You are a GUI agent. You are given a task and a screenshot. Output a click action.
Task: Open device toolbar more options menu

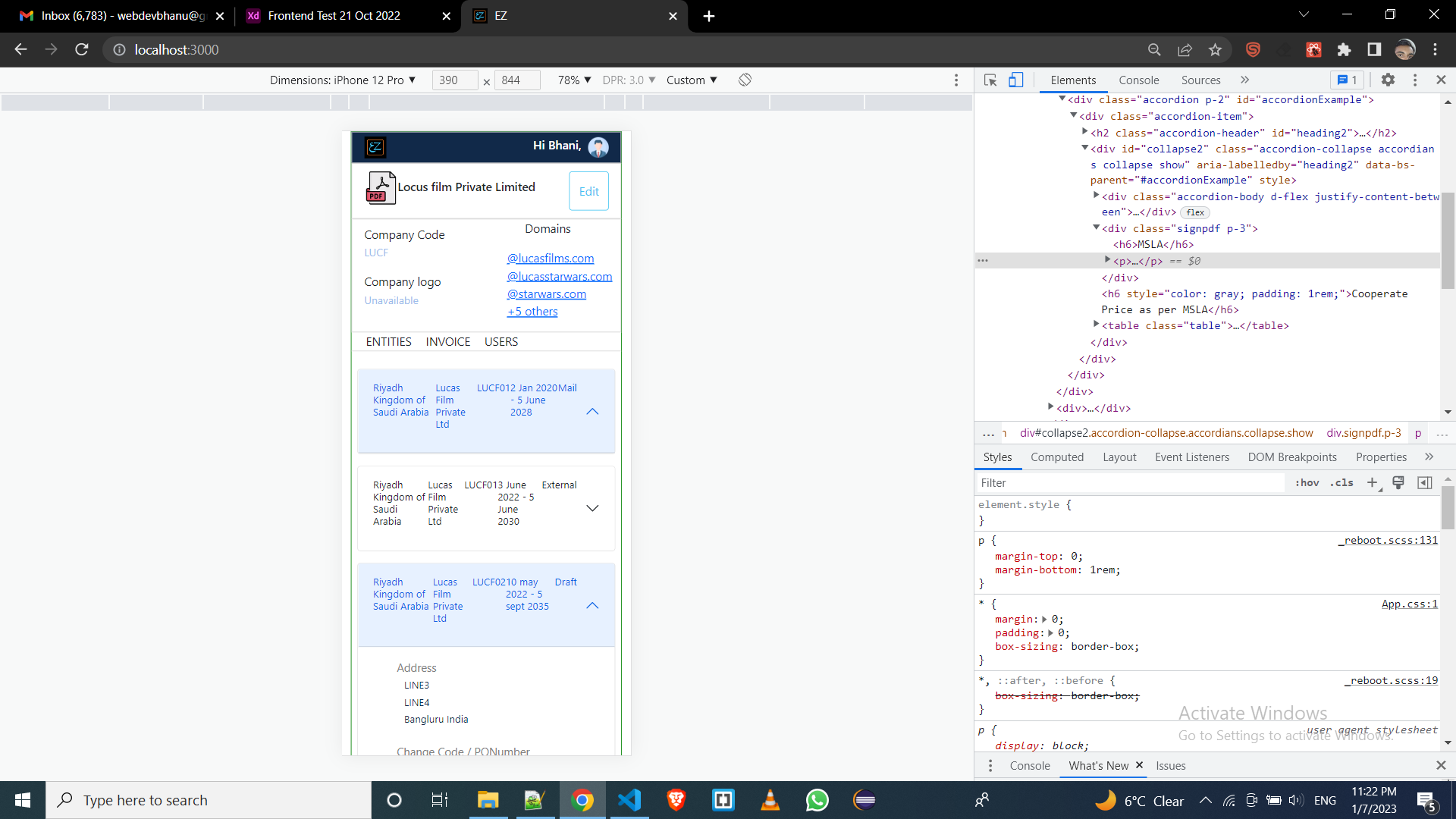956,80
